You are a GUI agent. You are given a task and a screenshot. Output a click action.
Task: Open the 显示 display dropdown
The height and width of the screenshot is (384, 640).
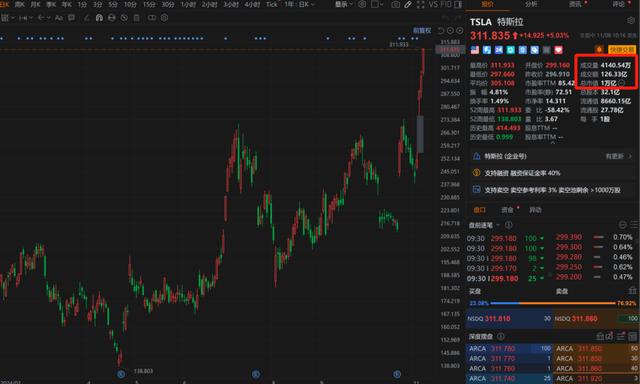click(344, 4)
